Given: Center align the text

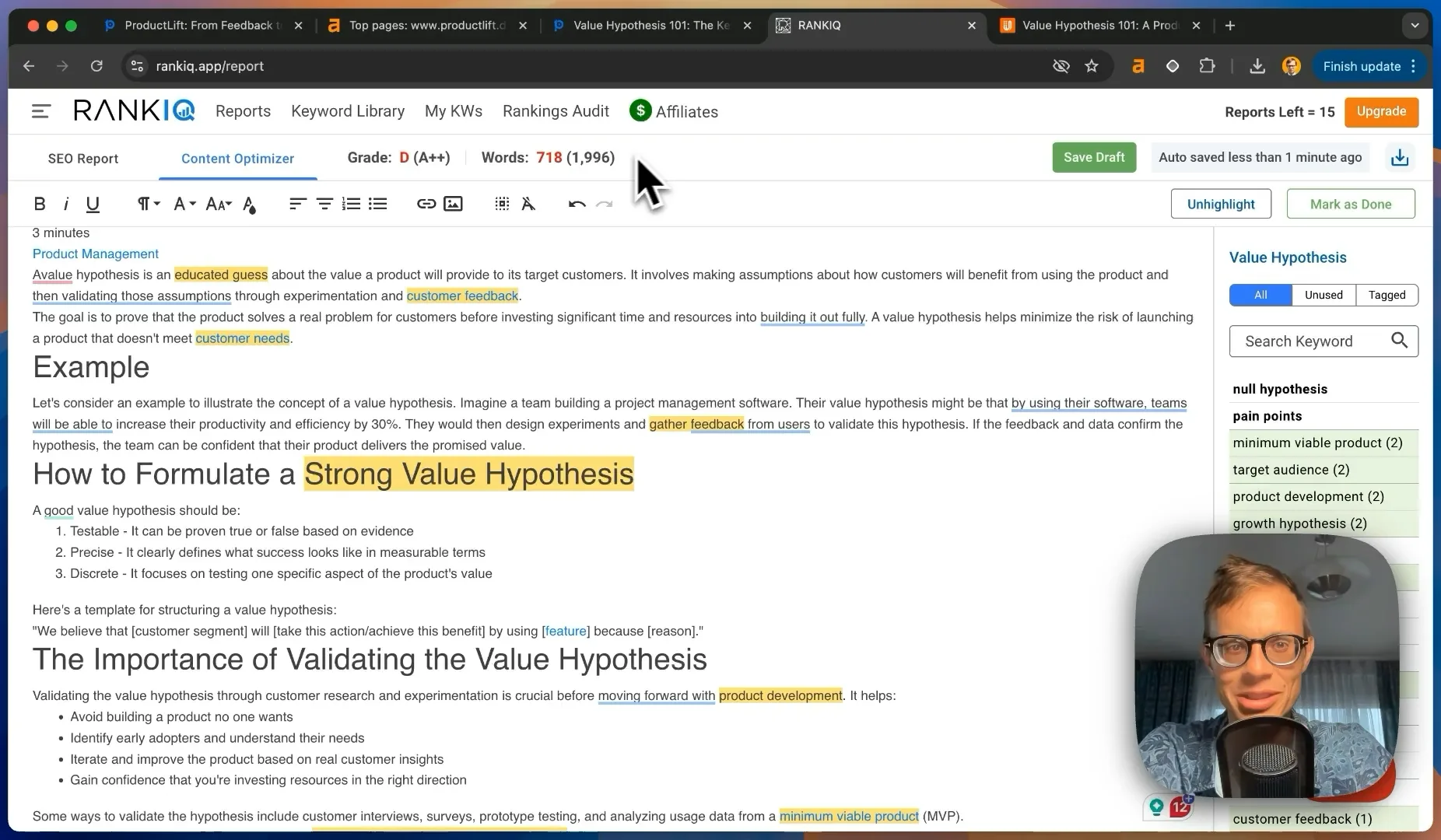Looking at the screenshot, I should [324, 204].
